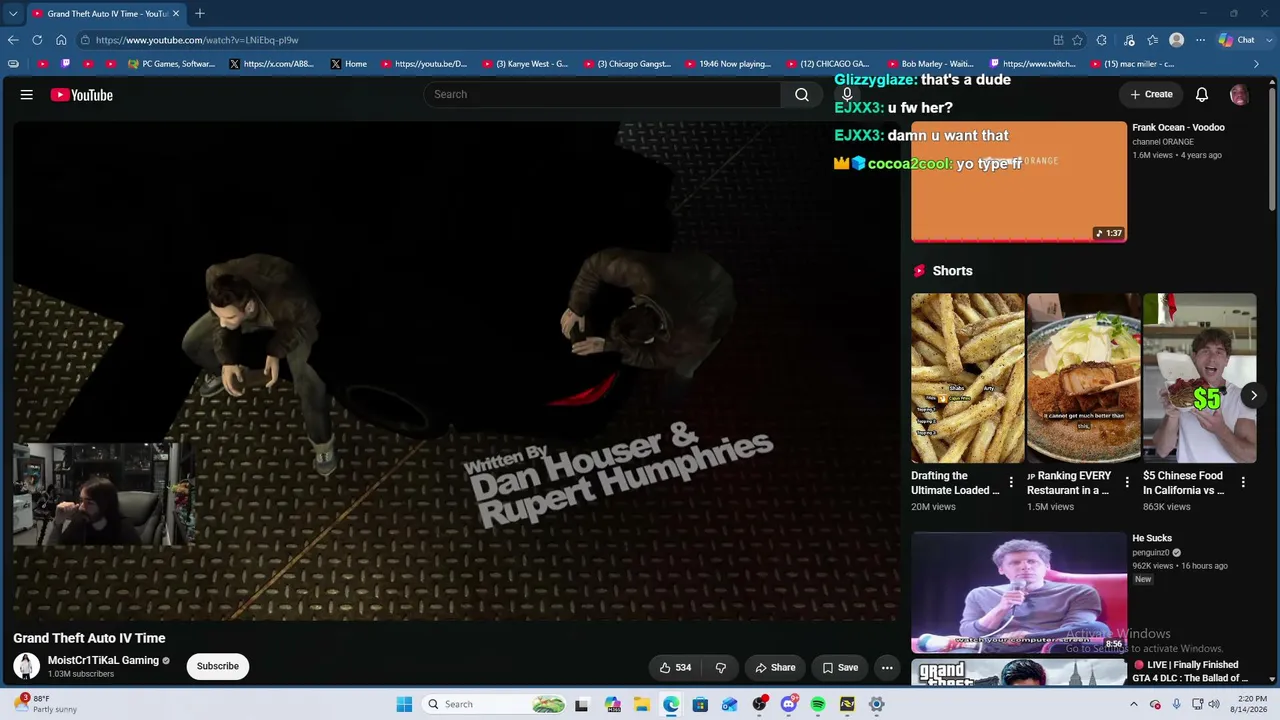Open the weather widget on the taskbar

coord(47,704)
